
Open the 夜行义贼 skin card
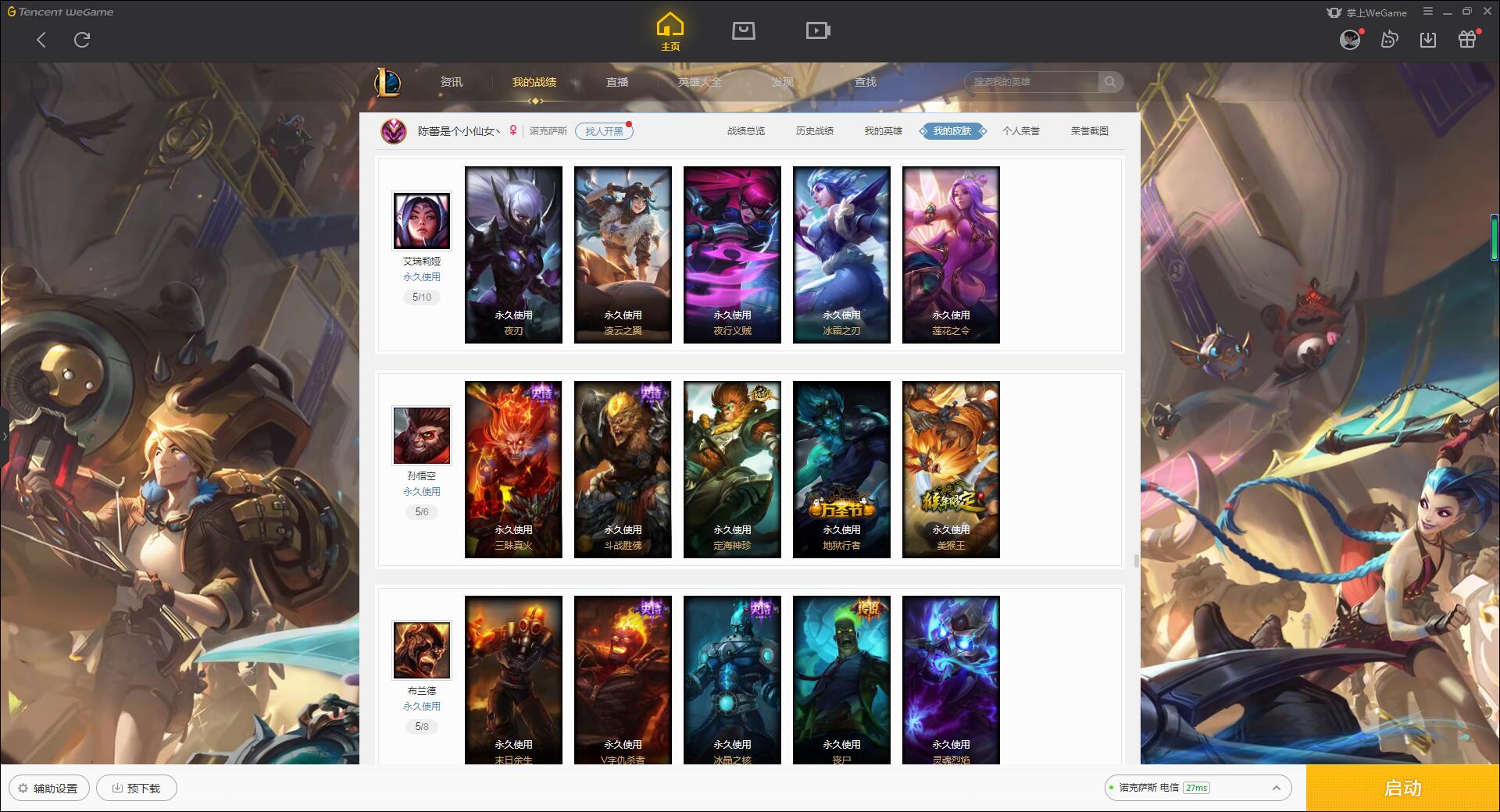coord(732,255)
